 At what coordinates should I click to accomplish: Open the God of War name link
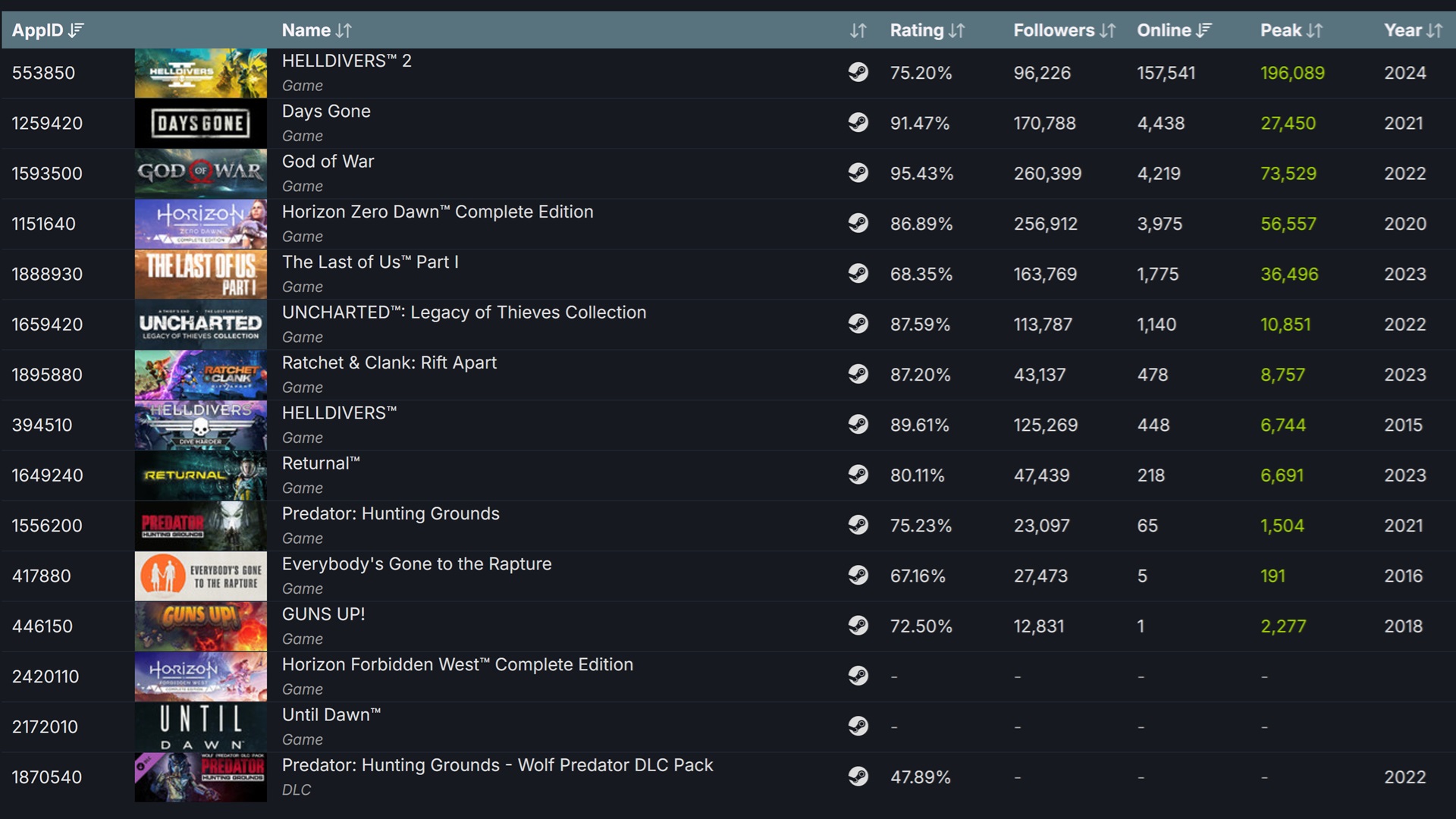(328, 162)
